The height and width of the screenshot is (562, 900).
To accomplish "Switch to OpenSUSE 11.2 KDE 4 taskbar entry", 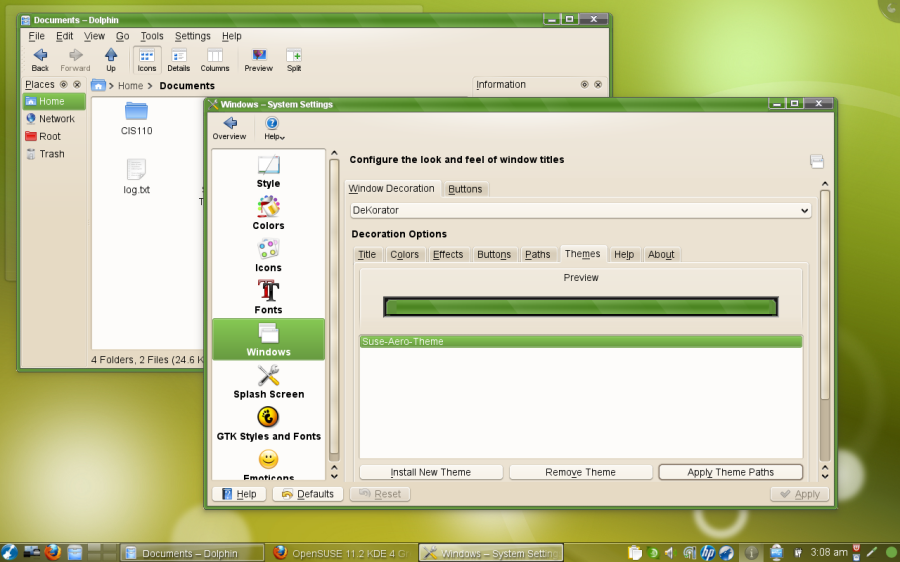I will 341,553.
